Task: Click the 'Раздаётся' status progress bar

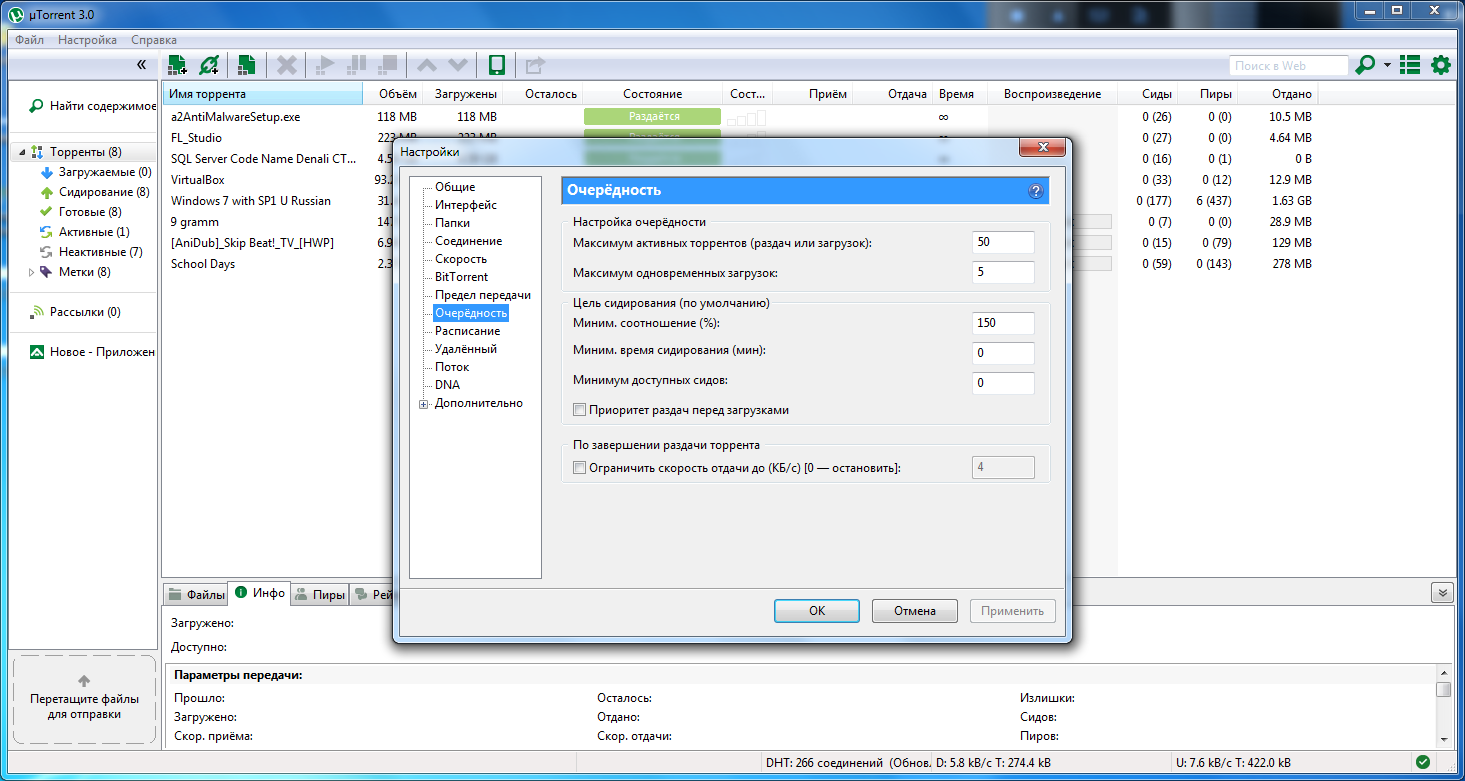Action: (x=652, y=117)
